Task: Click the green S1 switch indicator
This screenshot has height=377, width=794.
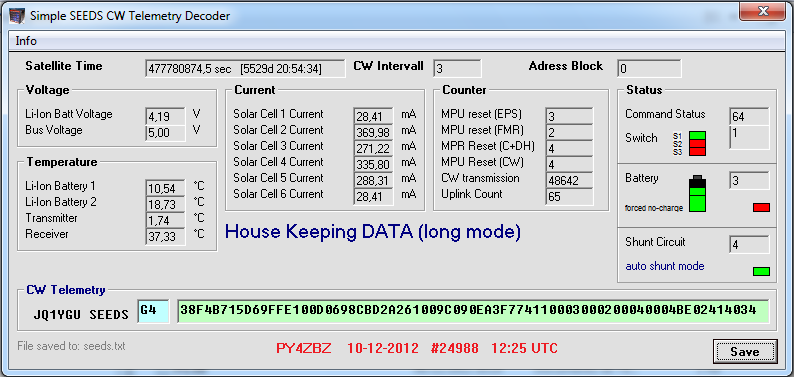Action: coord(697,136)
